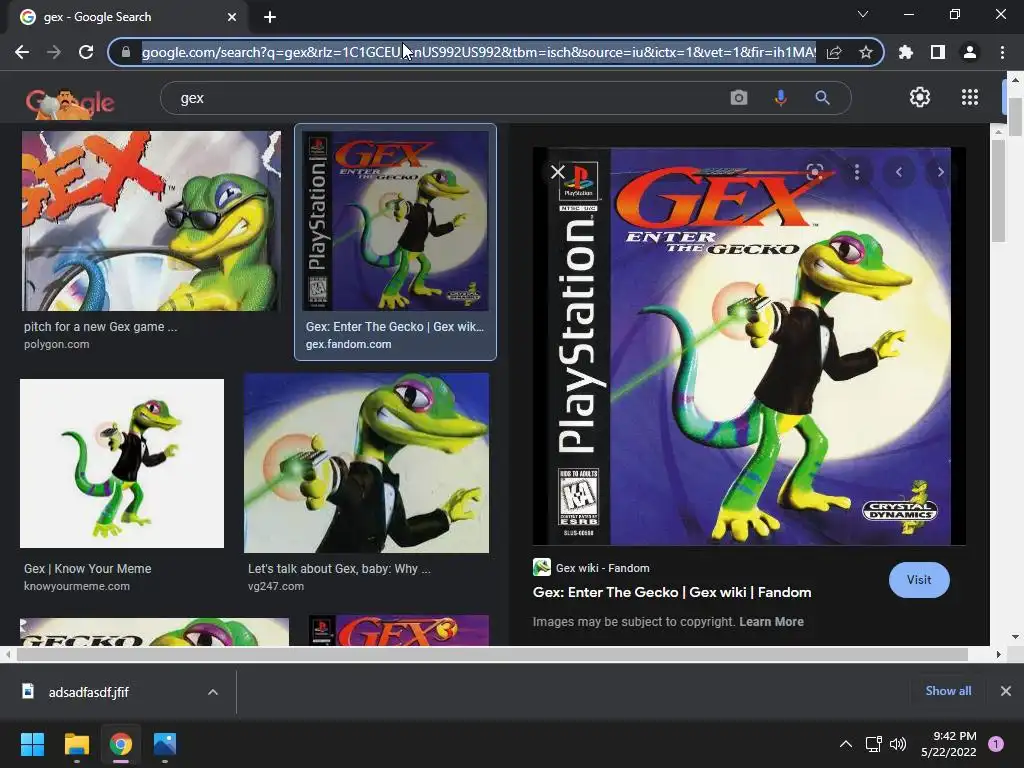Show previous image in preview

click(899, 172)
